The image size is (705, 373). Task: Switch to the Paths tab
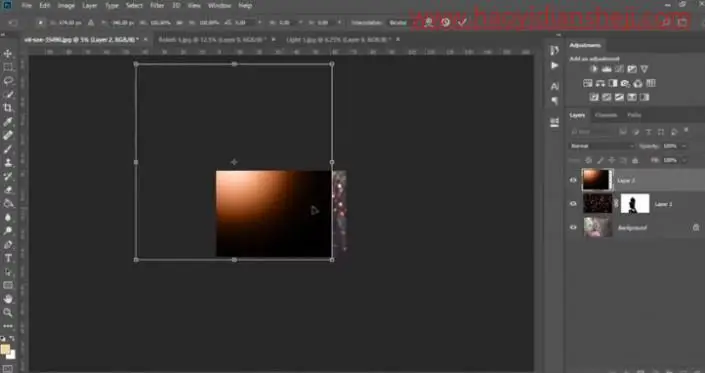coord(634,115)
